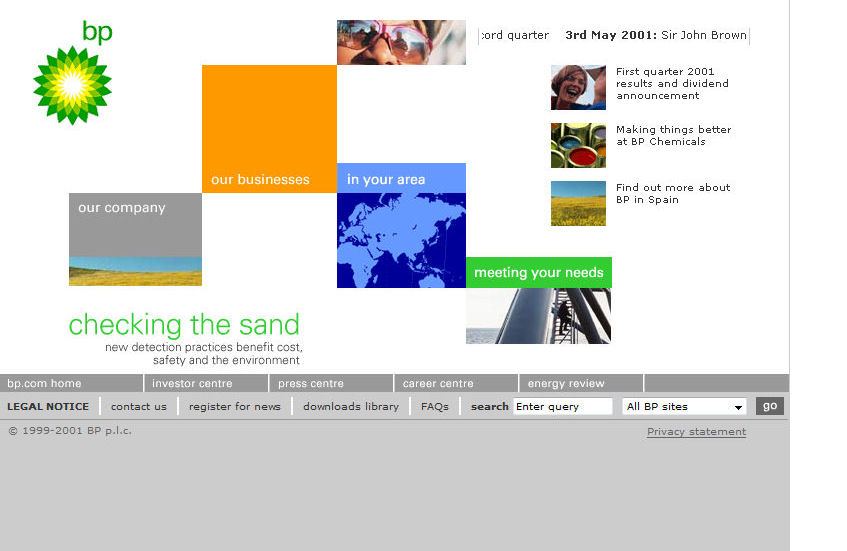The height and width of the screenshot is (551, 847).
Task: Click the sunglasses face banner image
Action: point(401,42)
